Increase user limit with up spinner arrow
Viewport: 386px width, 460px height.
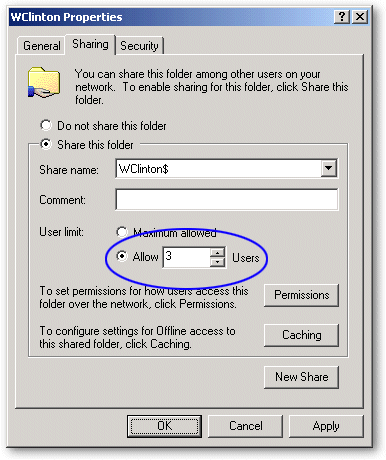point(217,252)
